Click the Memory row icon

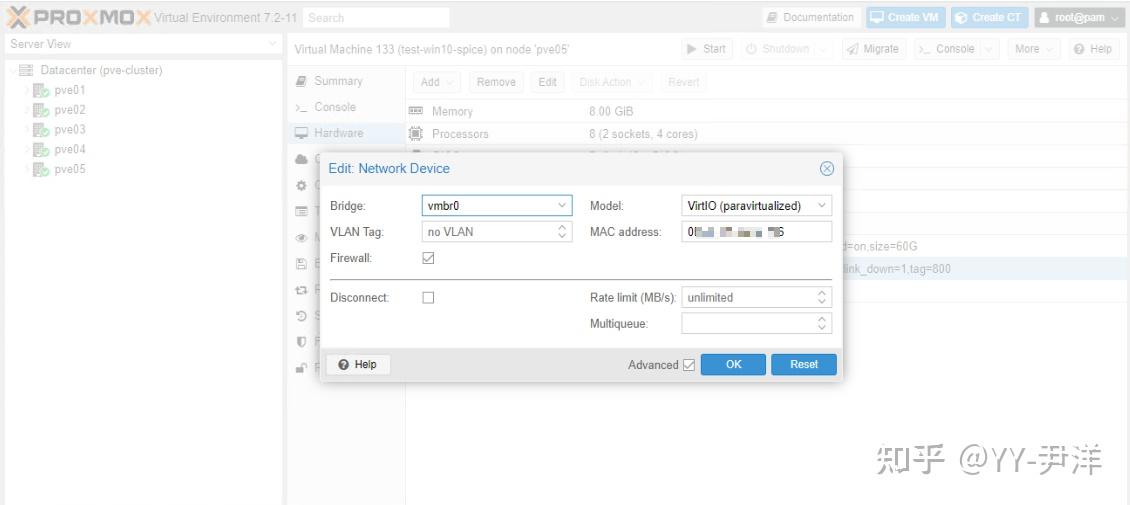[x=416, y=111]
